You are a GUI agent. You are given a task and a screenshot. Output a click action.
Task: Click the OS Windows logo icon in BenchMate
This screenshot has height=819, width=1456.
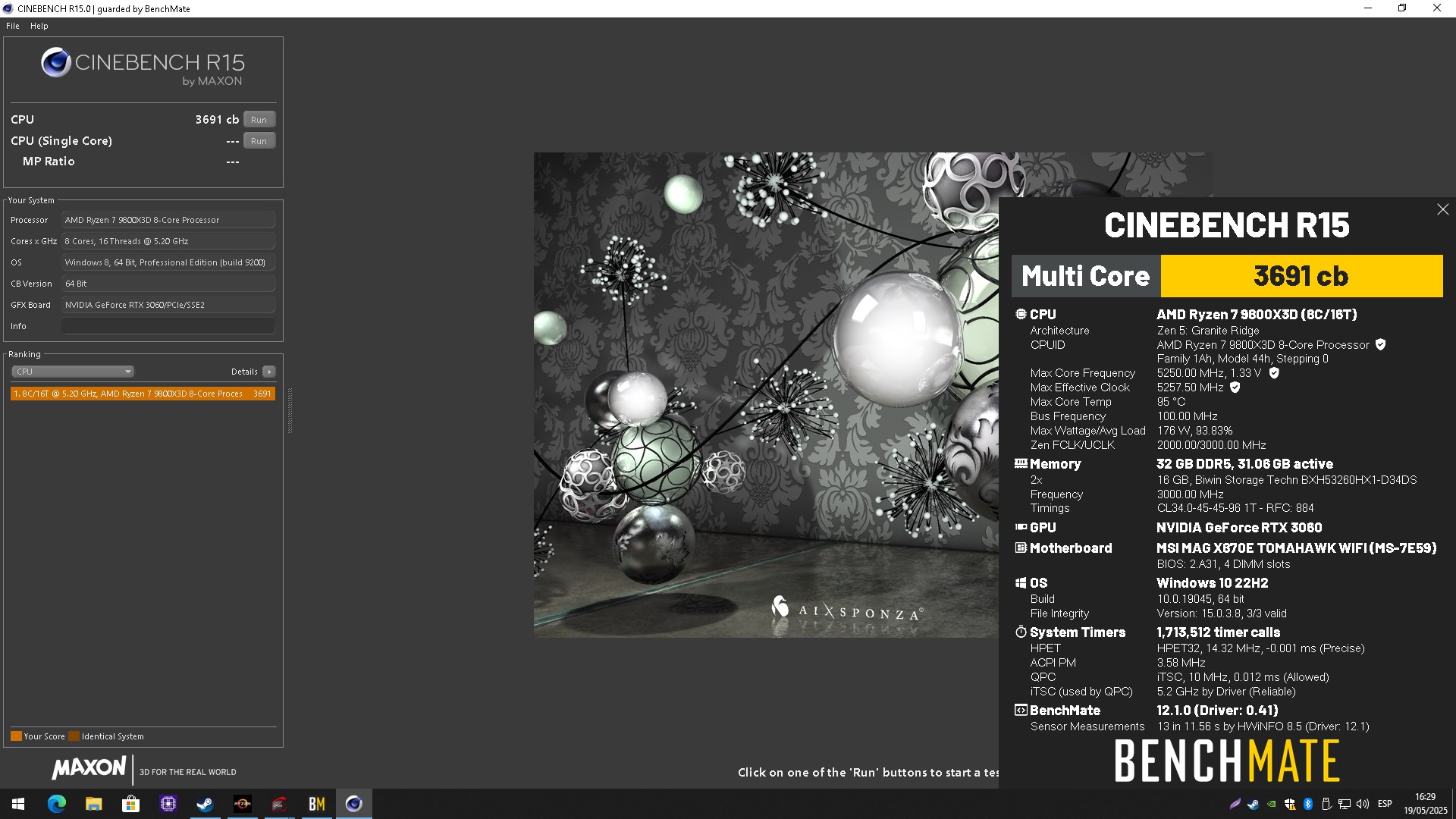point(1021,583)
